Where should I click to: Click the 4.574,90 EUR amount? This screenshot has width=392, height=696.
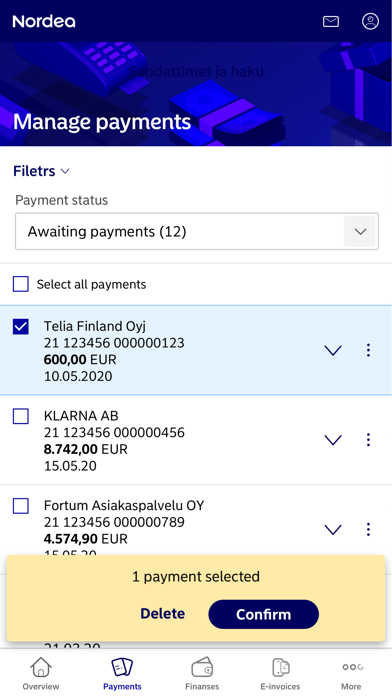[x=86, y=539]
